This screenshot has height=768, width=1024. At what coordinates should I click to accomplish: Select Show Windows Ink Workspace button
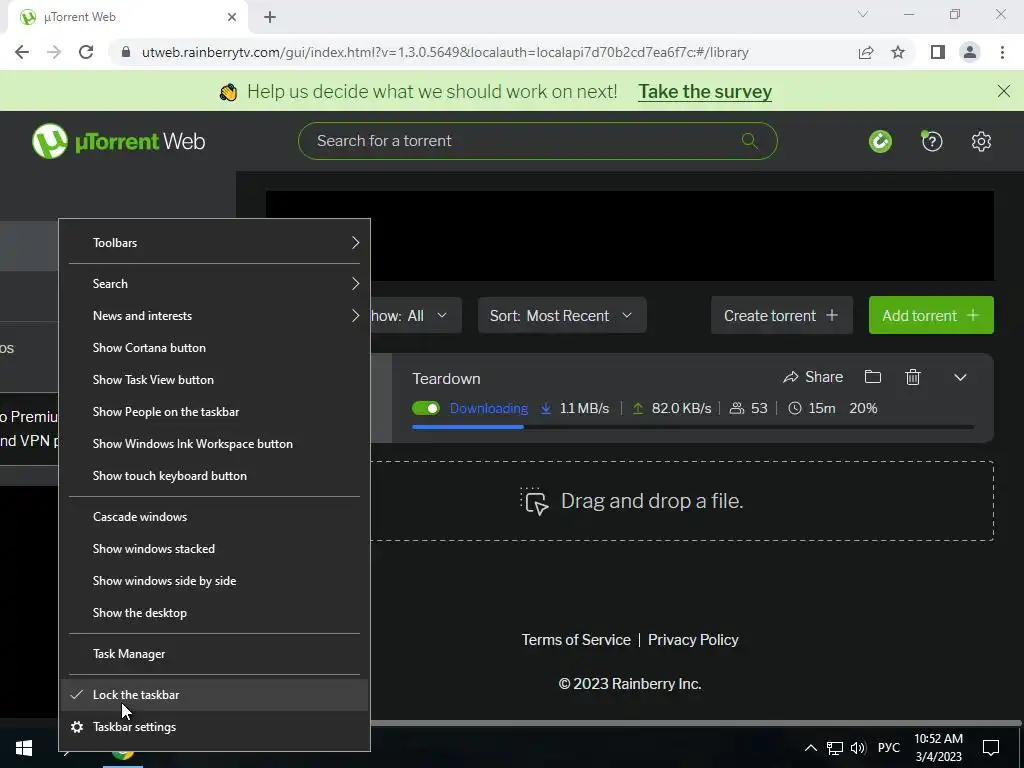point(214,444)
